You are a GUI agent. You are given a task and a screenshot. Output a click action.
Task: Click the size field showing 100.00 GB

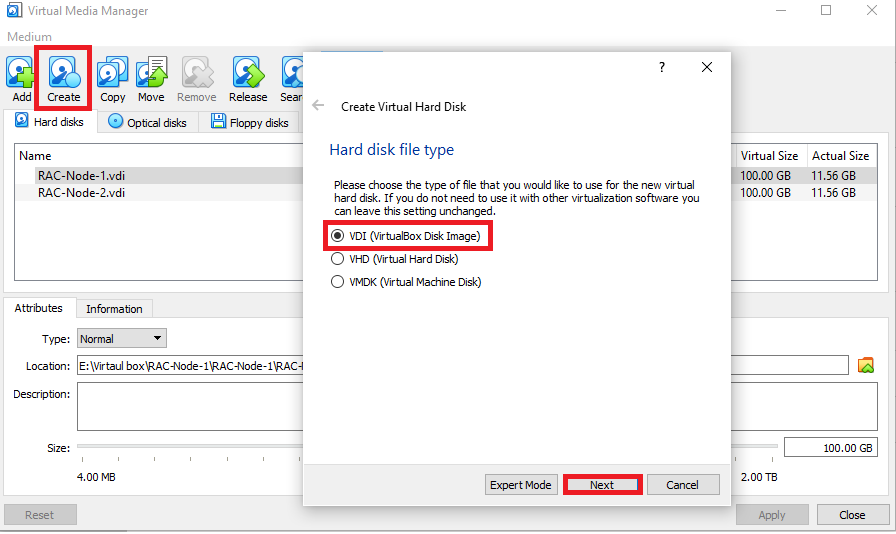coord(831,448)
